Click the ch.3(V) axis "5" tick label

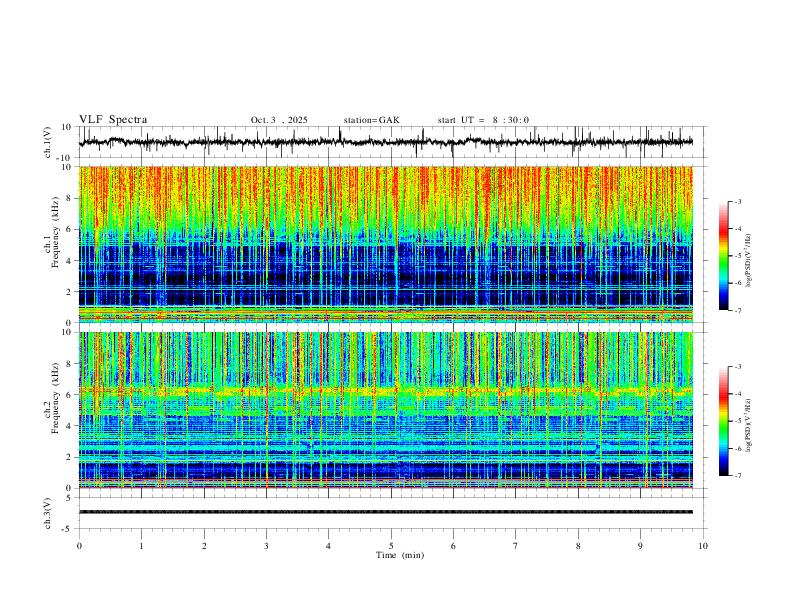coord(70,498)
